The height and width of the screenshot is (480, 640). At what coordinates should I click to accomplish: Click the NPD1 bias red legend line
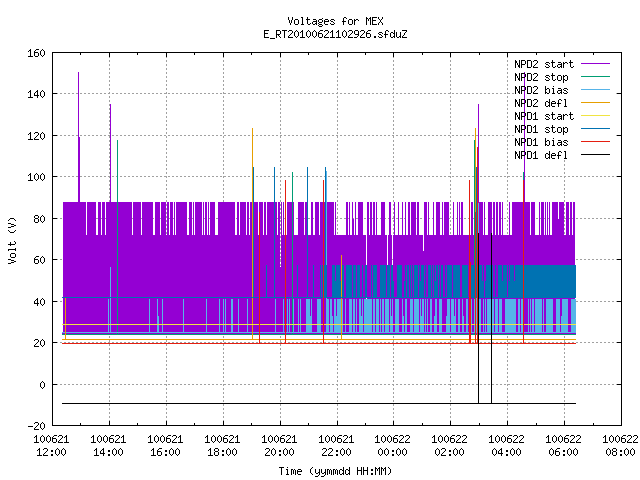tap(595, 142)
